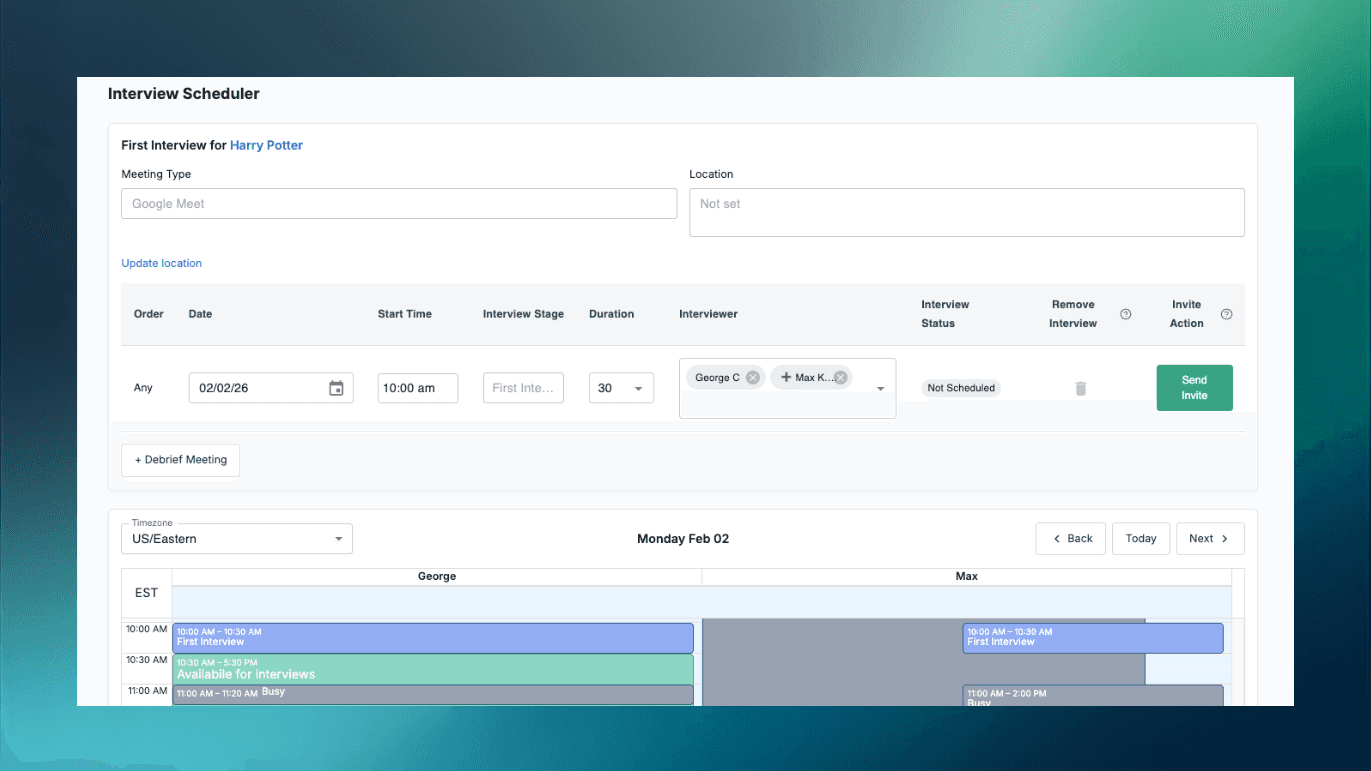Image resolution: width=1371 pixels, height=771 pixels.
Task: Select Max's First Interview calendar event
Action: [x=1093, y=638]
